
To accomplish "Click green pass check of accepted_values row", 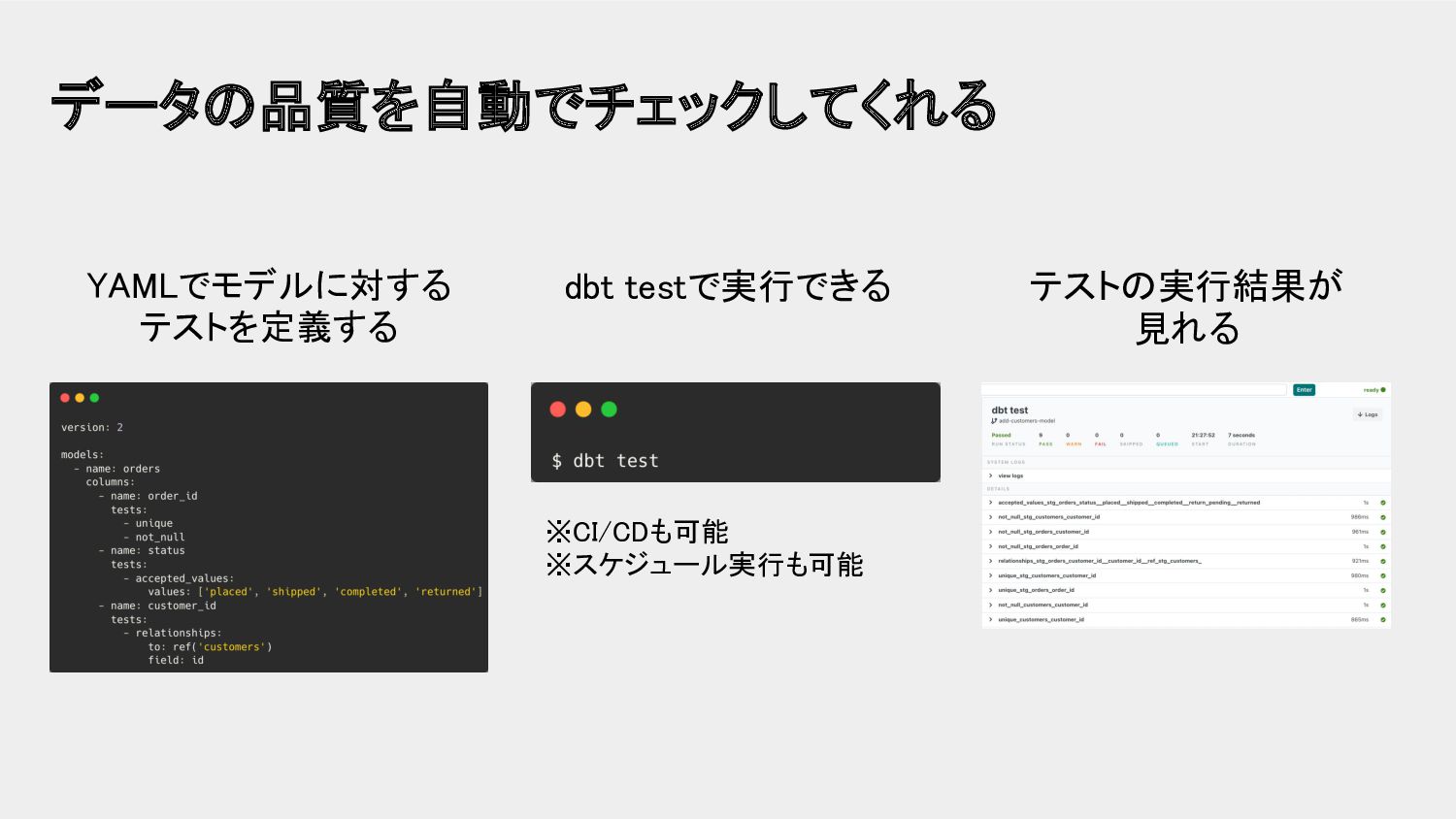I will click(1383, 503).
